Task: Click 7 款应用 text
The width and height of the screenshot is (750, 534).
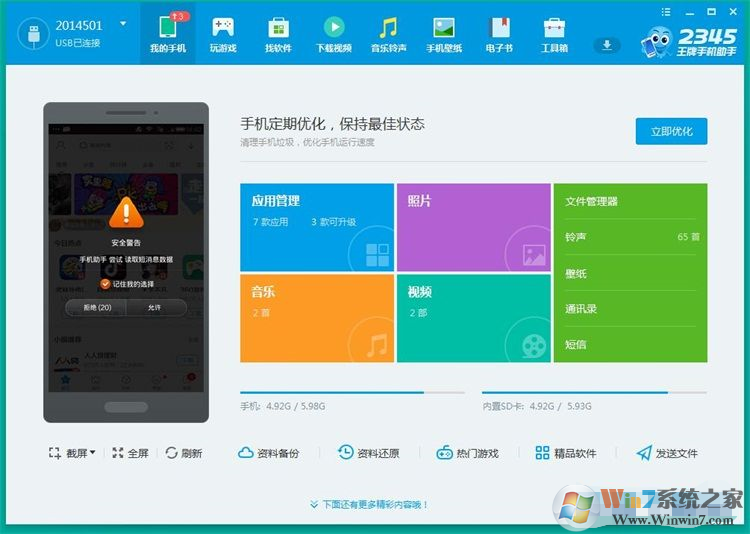Action: tap(271, 222)
